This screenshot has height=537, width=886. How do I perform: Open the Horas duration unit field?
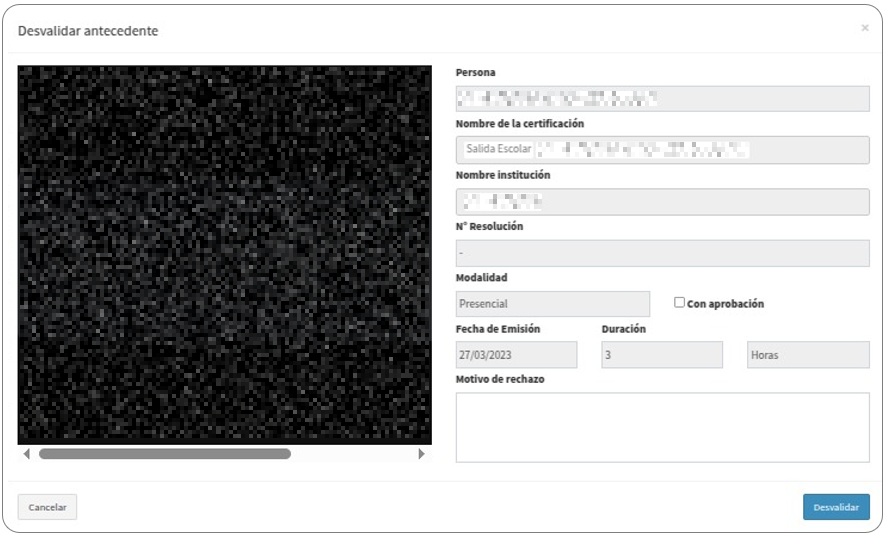pos(808,355)
